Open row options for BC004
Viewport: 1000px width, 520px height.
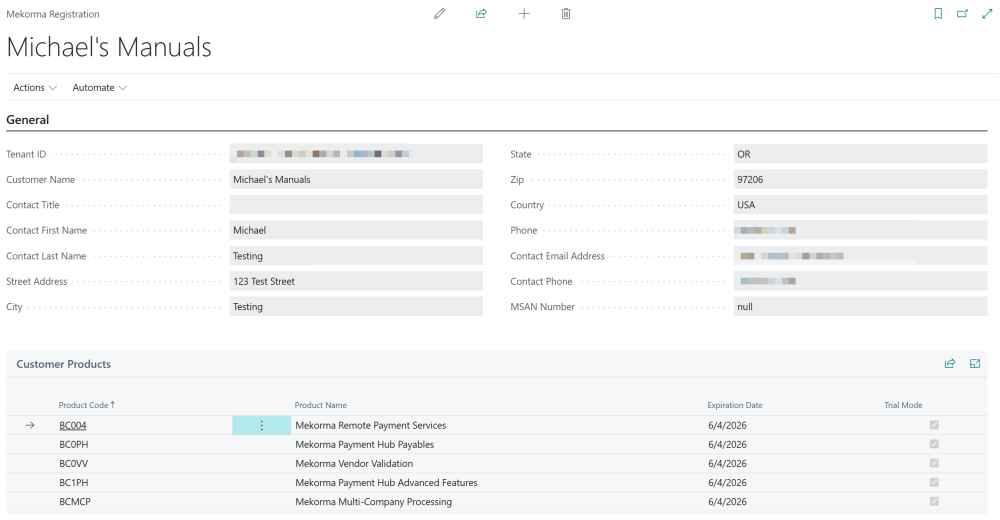tap(261, 426)
